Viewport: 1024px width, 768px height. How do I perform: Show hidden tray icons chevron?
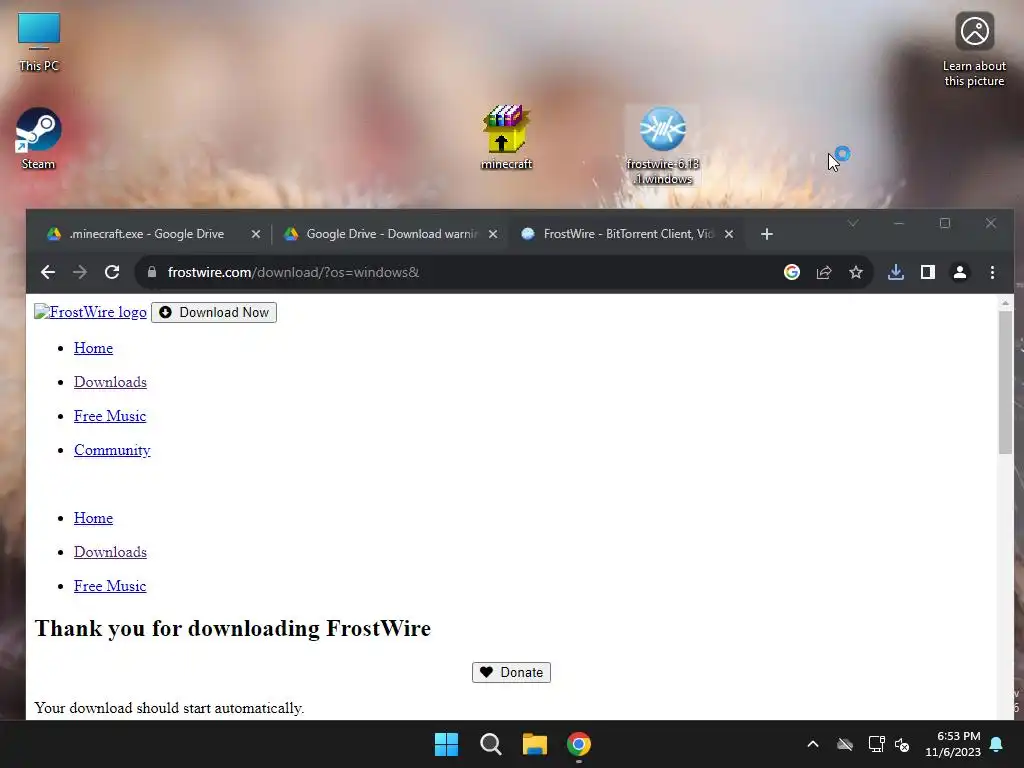pyautogui.click(x=813, y=744)
